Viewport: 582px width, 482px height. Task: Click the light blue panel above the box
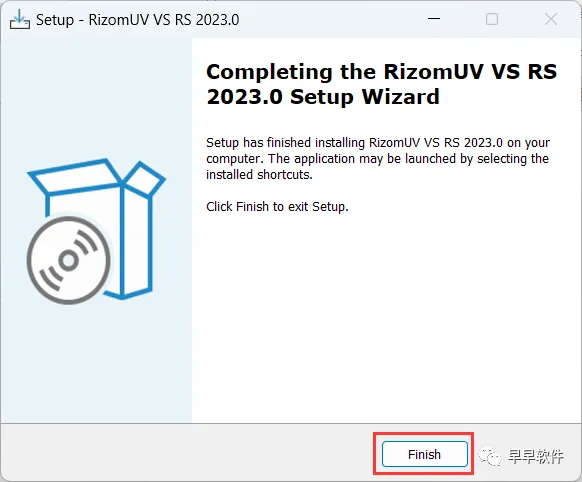coord(97,96)
